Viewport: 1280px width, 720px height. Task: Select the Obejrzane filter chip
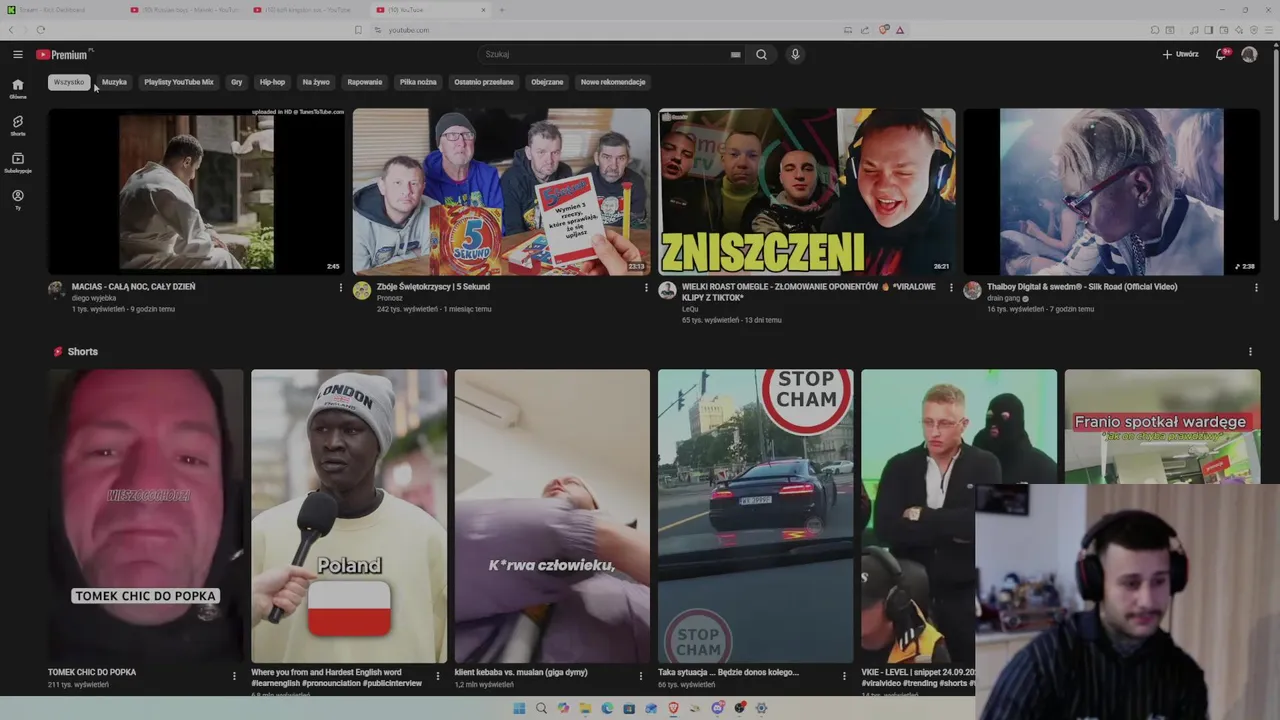[547, 82]
